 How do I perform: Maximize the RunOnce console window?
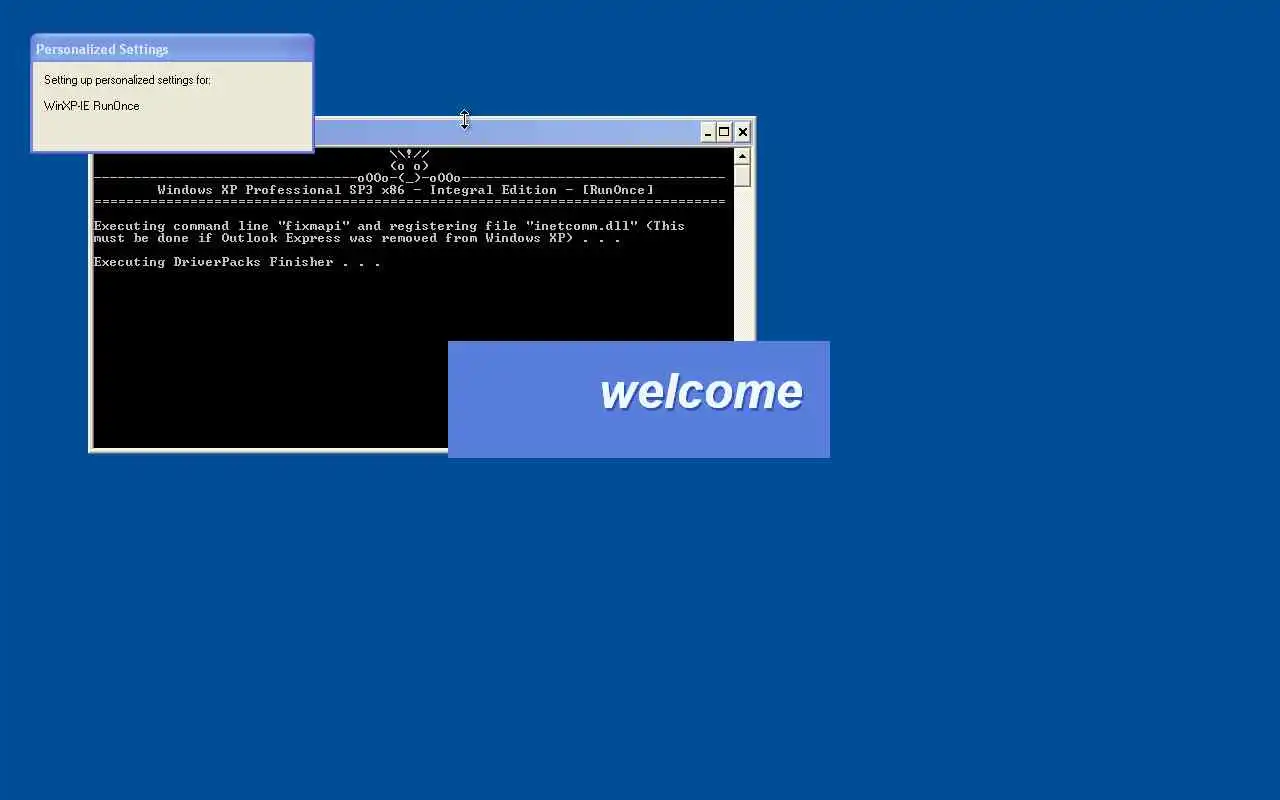point(725,132)
